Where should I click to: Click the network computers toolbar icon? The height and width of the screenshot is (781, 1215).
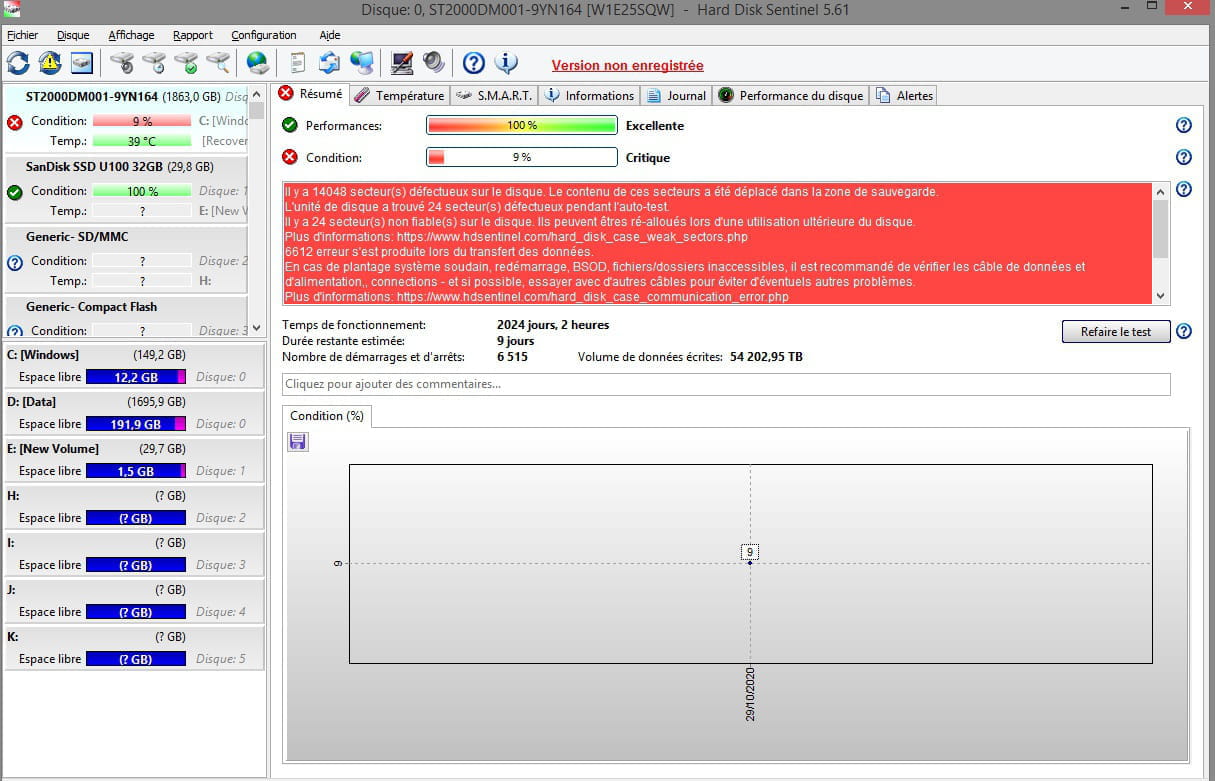pos(361,63)
